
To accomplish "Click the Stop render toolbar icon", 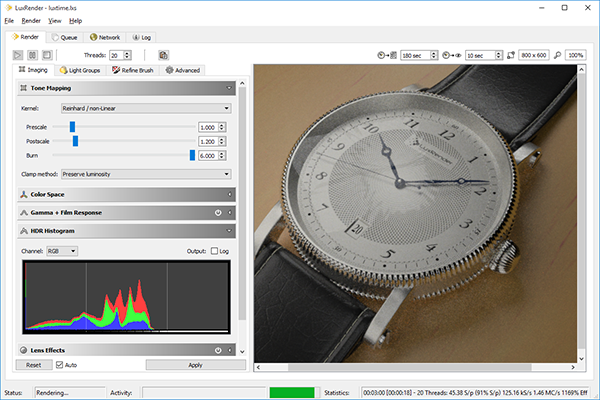I will coord(48,55).
